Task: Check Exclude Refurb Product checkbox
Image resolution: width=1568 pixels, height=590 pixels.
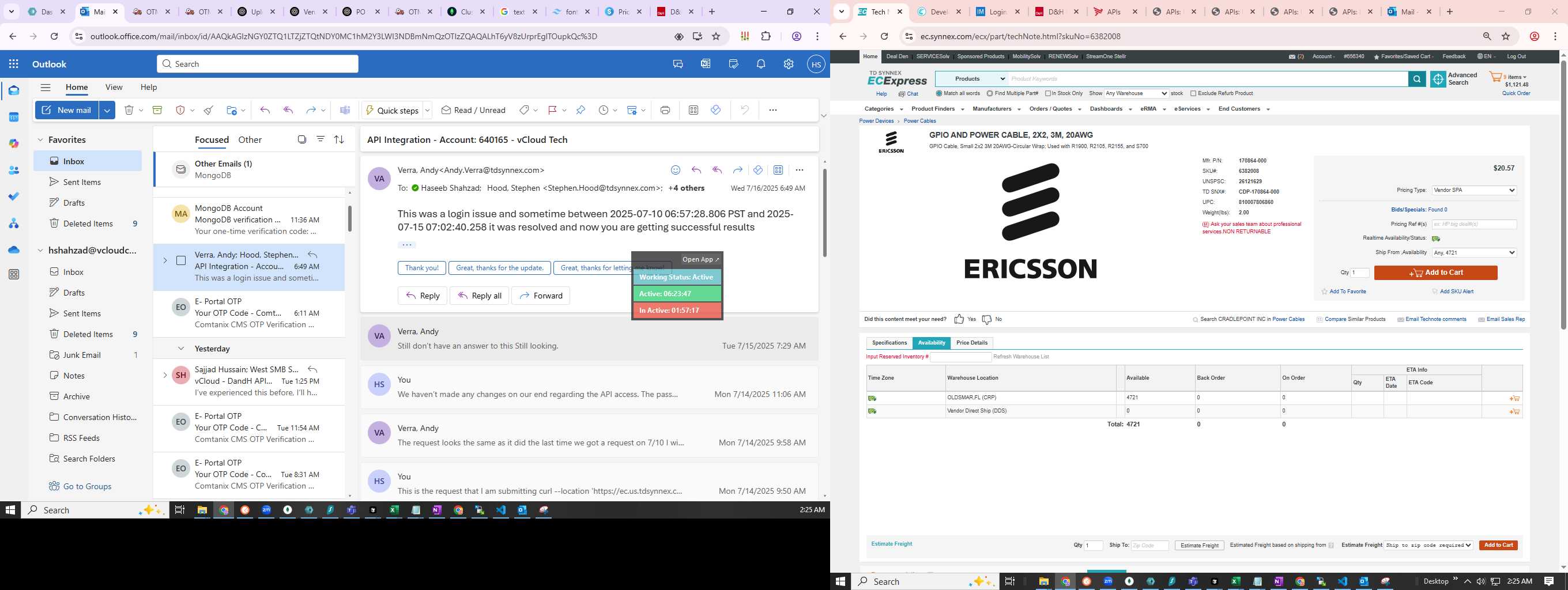Action: tap(1193, 94)
